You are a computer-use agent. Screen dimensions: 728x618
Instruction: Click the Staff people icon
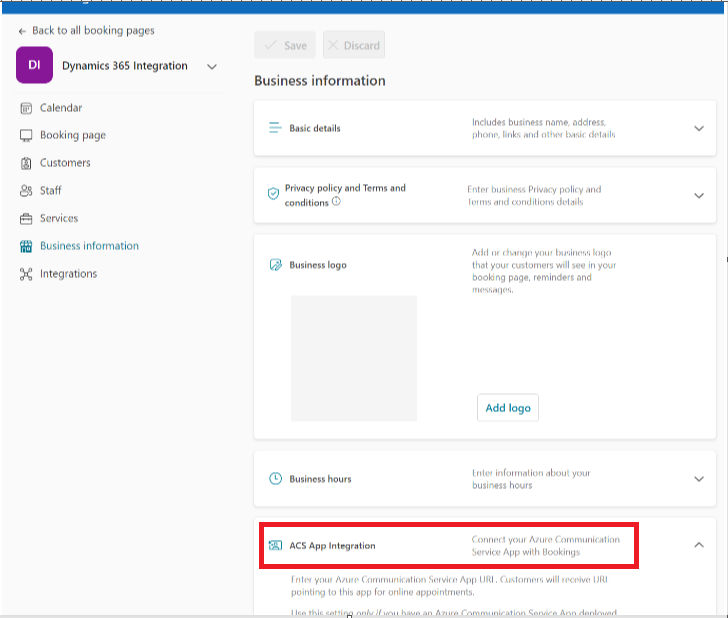click(26, 191)
